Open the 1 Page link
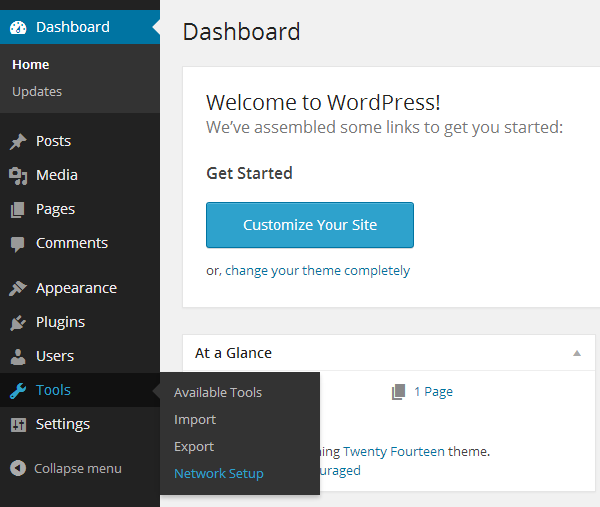The width and height of the screenshot is (600, 507). coord(433,392)
